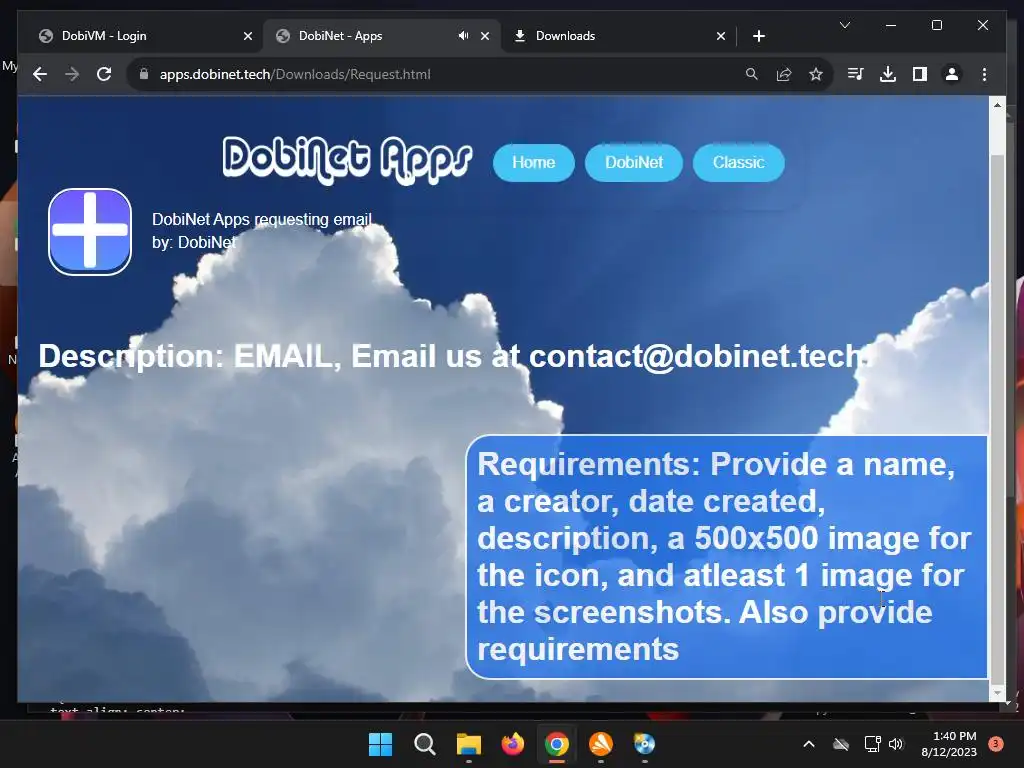Image resolution: width=1024 pixels, height=768 pixels.
Task: Click the 'DobiNet Apps requesting email' text
Action: (x=262, y=219)
